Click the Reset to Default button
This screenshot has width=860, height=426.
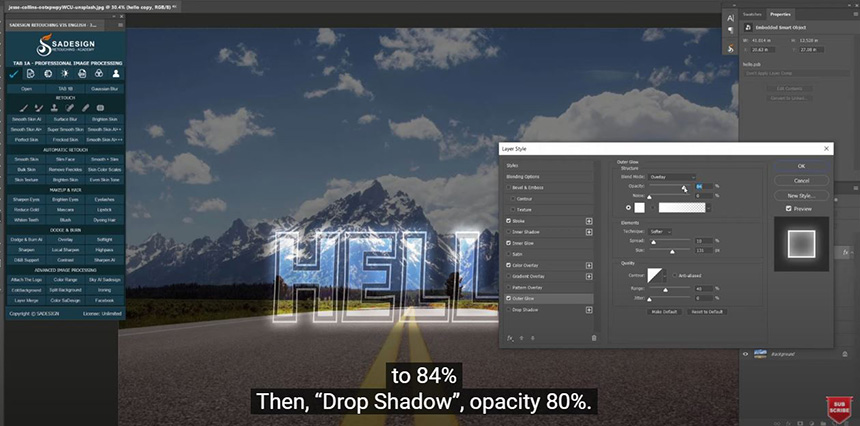(x=708, y=311)
